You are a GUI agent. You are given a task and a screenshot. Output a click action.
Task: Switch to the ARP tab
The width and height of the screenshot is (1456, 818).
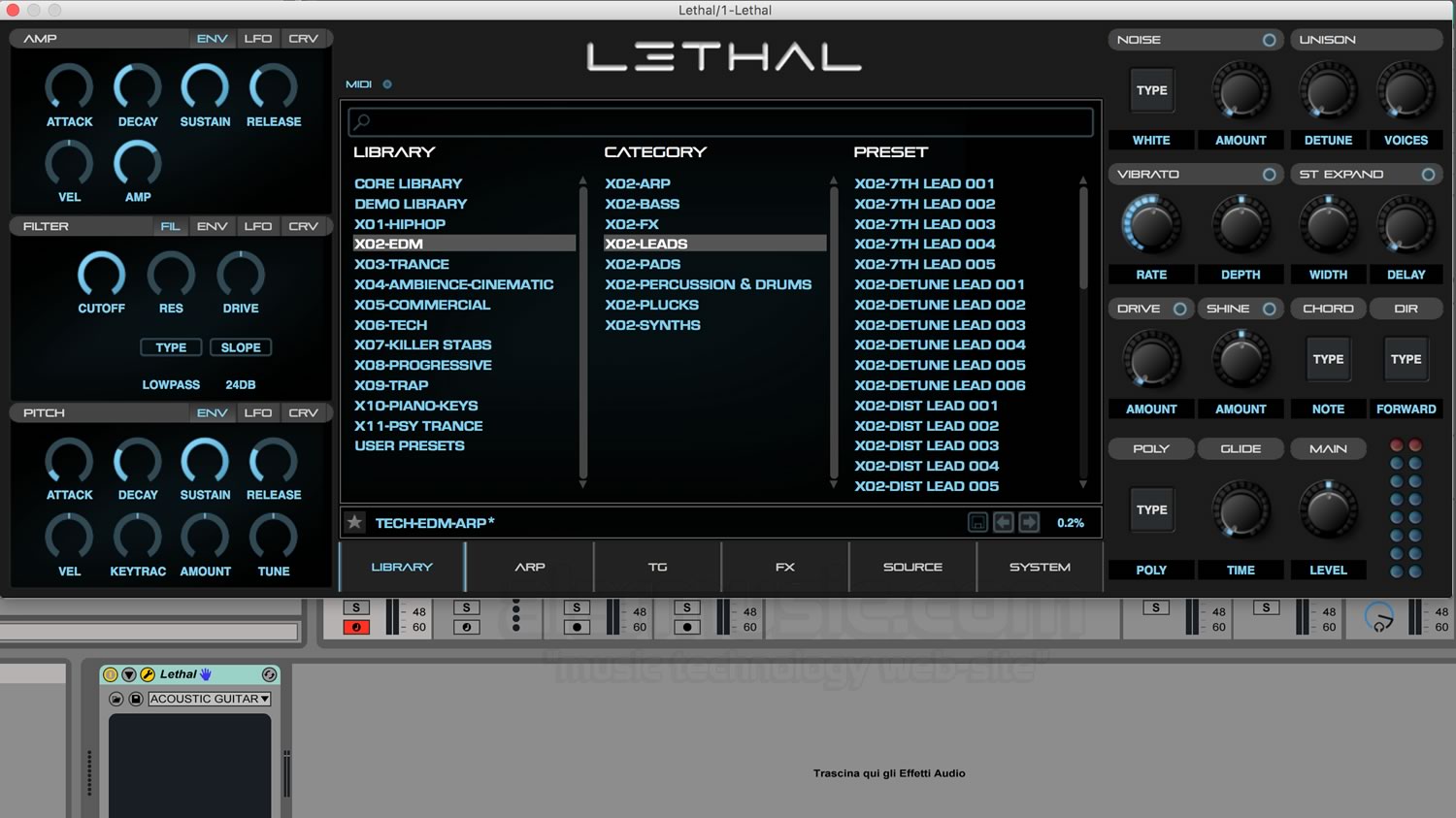(x=530, y=567)
